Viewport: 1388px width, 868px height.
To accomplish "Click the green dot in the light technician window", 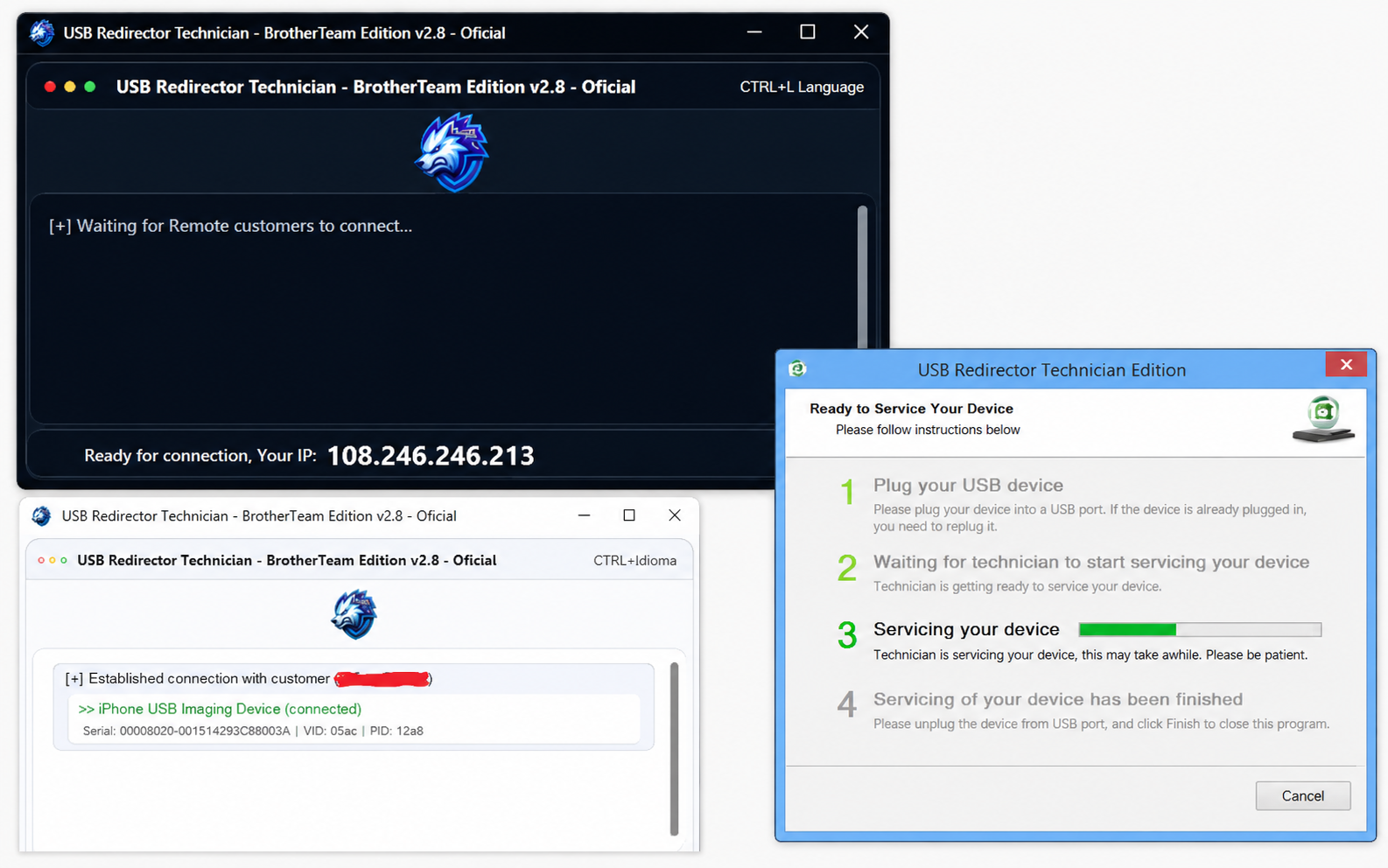I will [64, 560].
